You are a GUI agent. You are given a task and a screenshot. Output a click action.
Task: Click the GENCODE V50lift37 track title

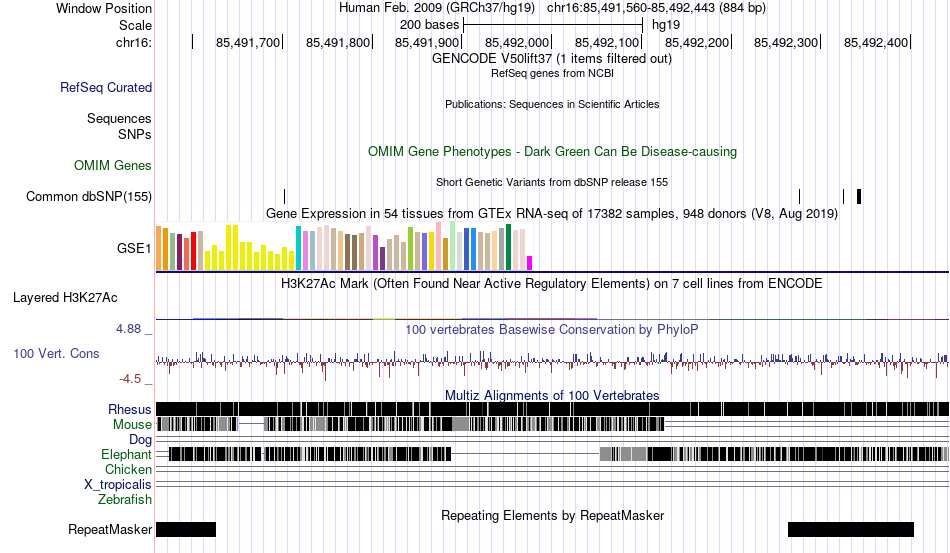[x=551, y=58]
